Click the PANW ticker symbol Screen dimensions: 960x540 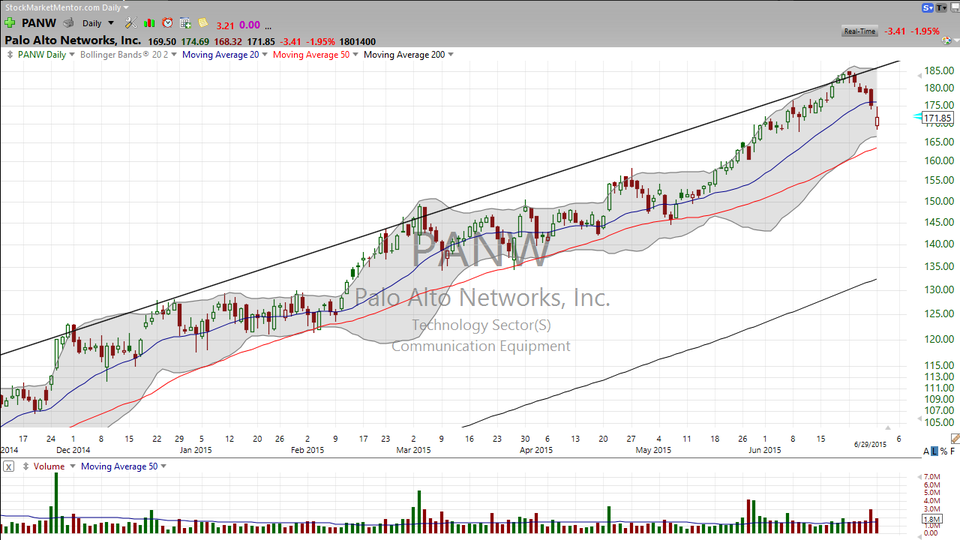(39, 23)
